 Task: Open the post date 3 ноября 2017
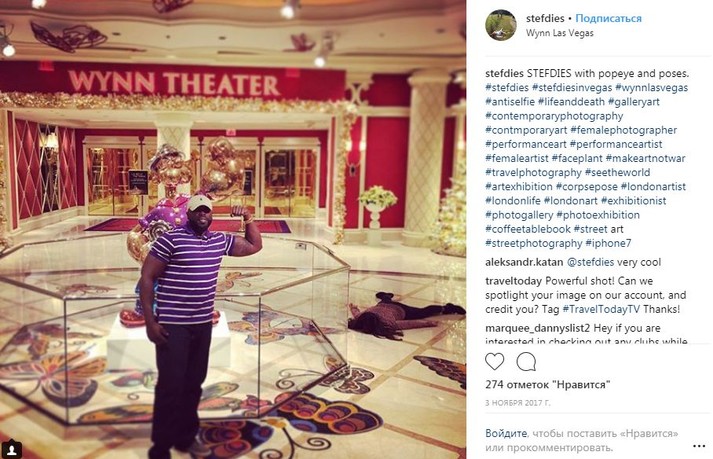point(517,403)
